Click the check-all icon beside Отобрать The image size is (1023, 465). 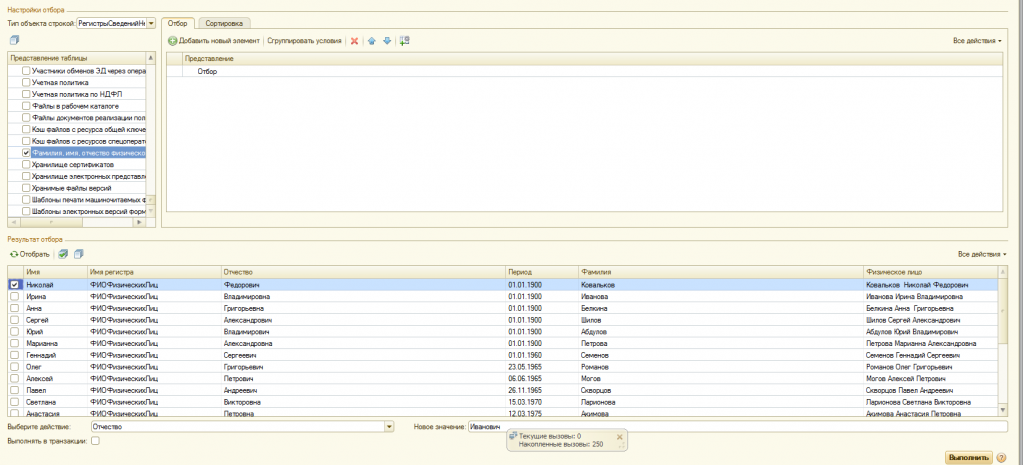[x=63, y=254]
